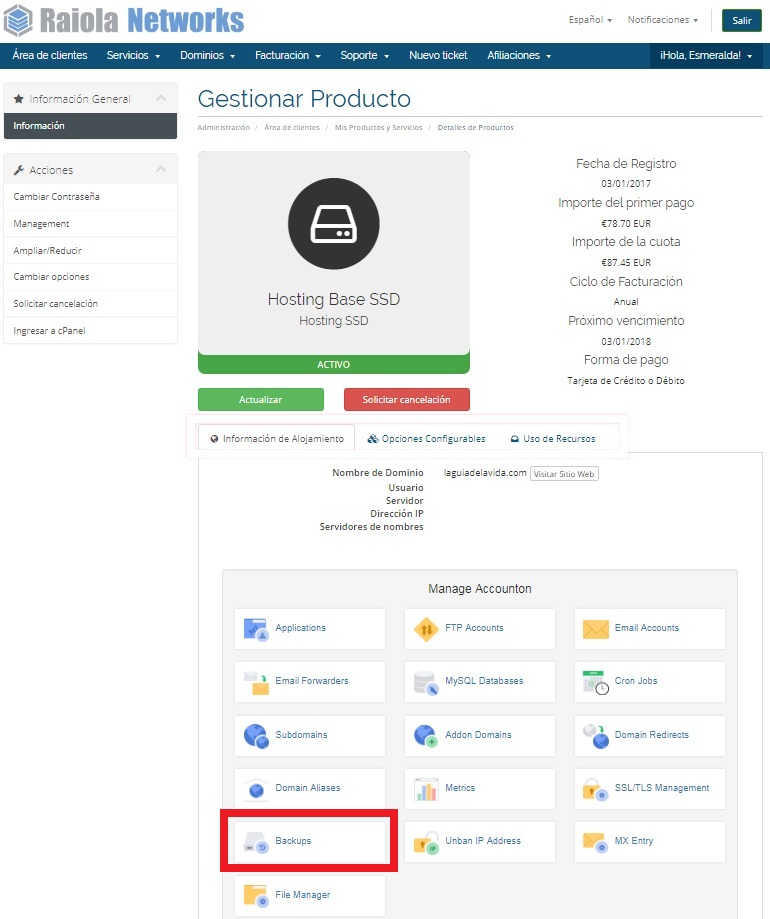Collapse the Información General panel
The image size is (770, 919).
pos(161,99)
